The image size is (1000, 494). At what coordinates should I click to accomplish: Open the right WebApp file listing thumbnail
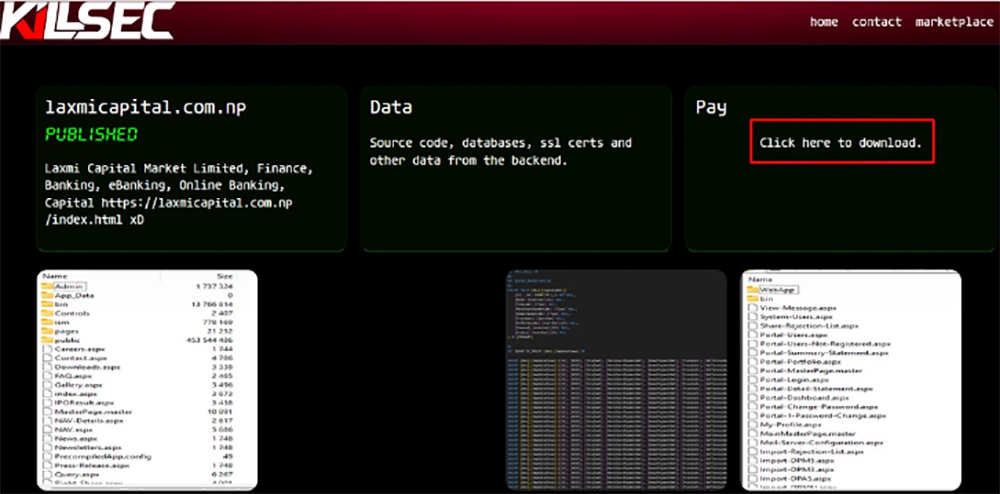tap(851, 381)
